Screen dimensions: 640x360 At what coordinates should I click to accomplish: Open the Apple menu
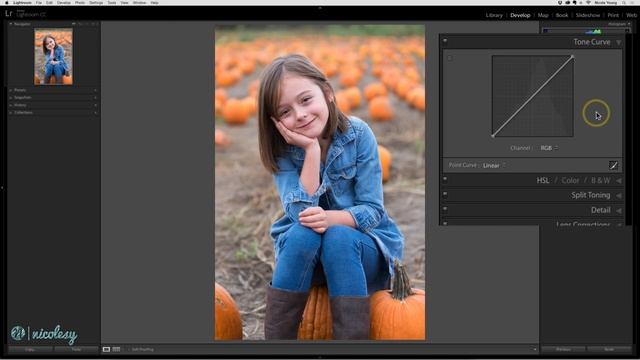point(7,2)
